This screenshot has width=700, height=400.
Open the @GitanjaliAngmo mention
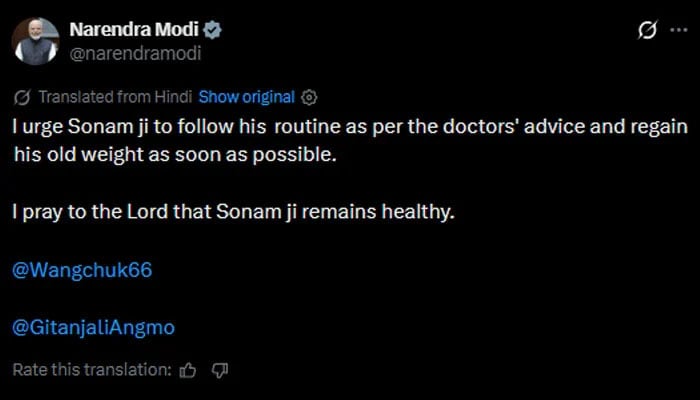click(94, 328)
